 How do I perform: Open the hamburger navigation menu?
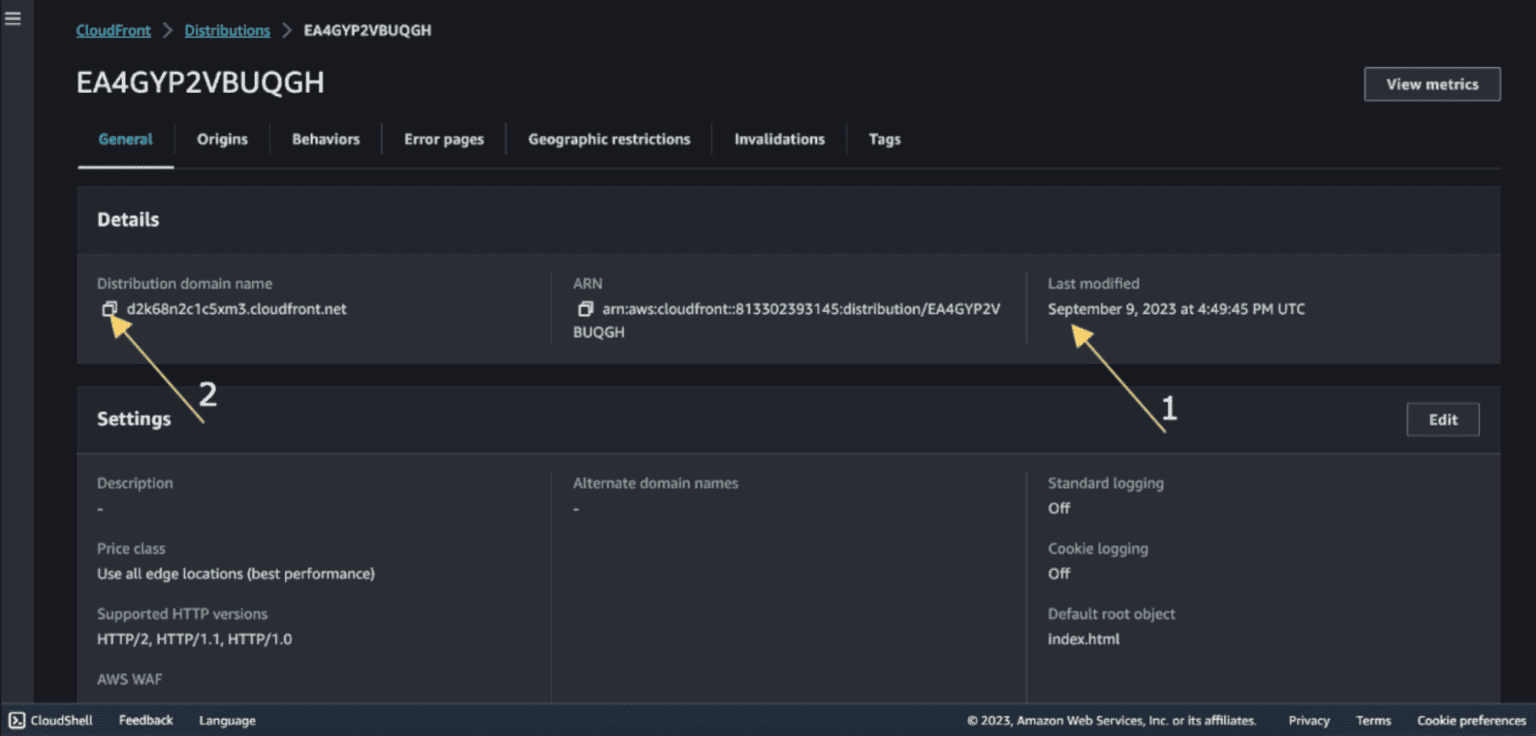(x=13, y=18)
